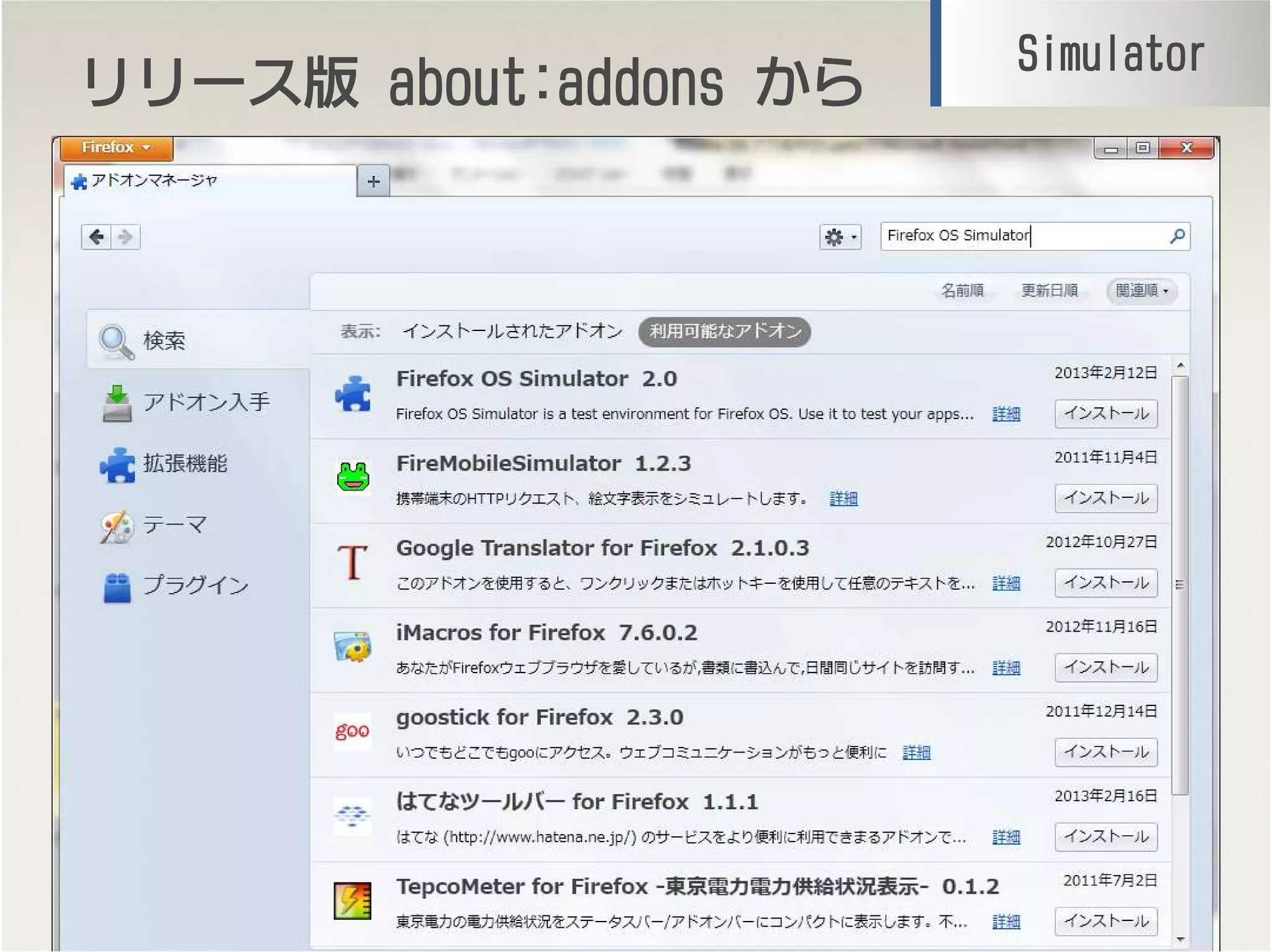Image resolution: width=1272 pixels, height=952 pixels.
Task: Click Google Translator red T icon
Action: click(353, 562)
